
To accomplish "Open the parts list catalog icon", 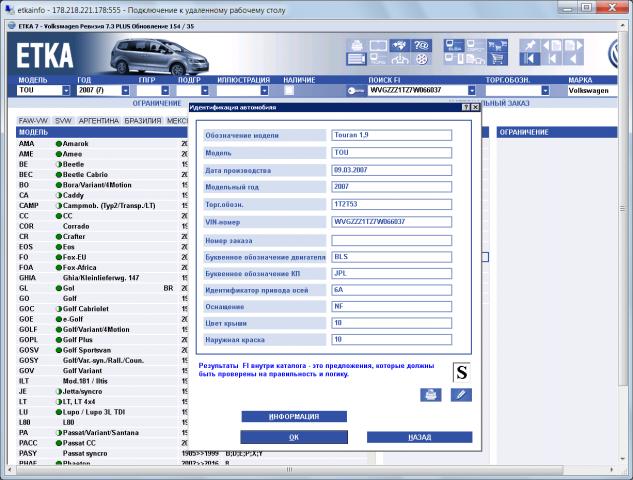I will point(356,59).
